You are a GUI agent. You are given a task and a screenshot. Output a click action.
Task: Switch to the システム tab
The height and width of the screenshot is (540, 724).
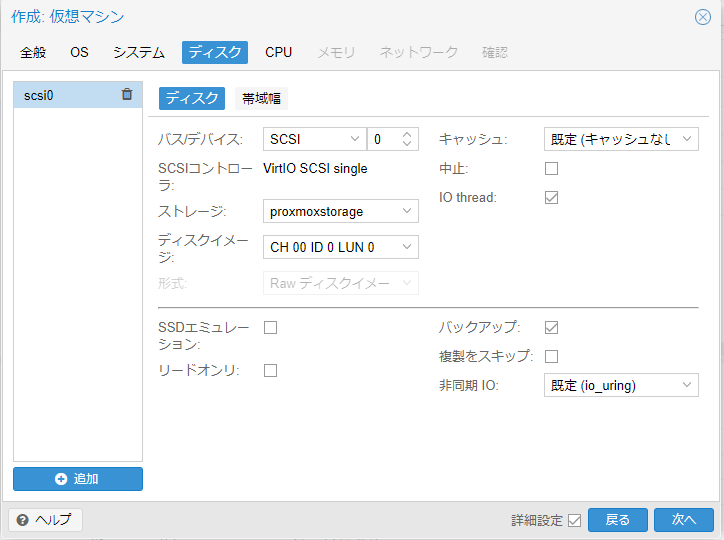(x=139, y=52)
